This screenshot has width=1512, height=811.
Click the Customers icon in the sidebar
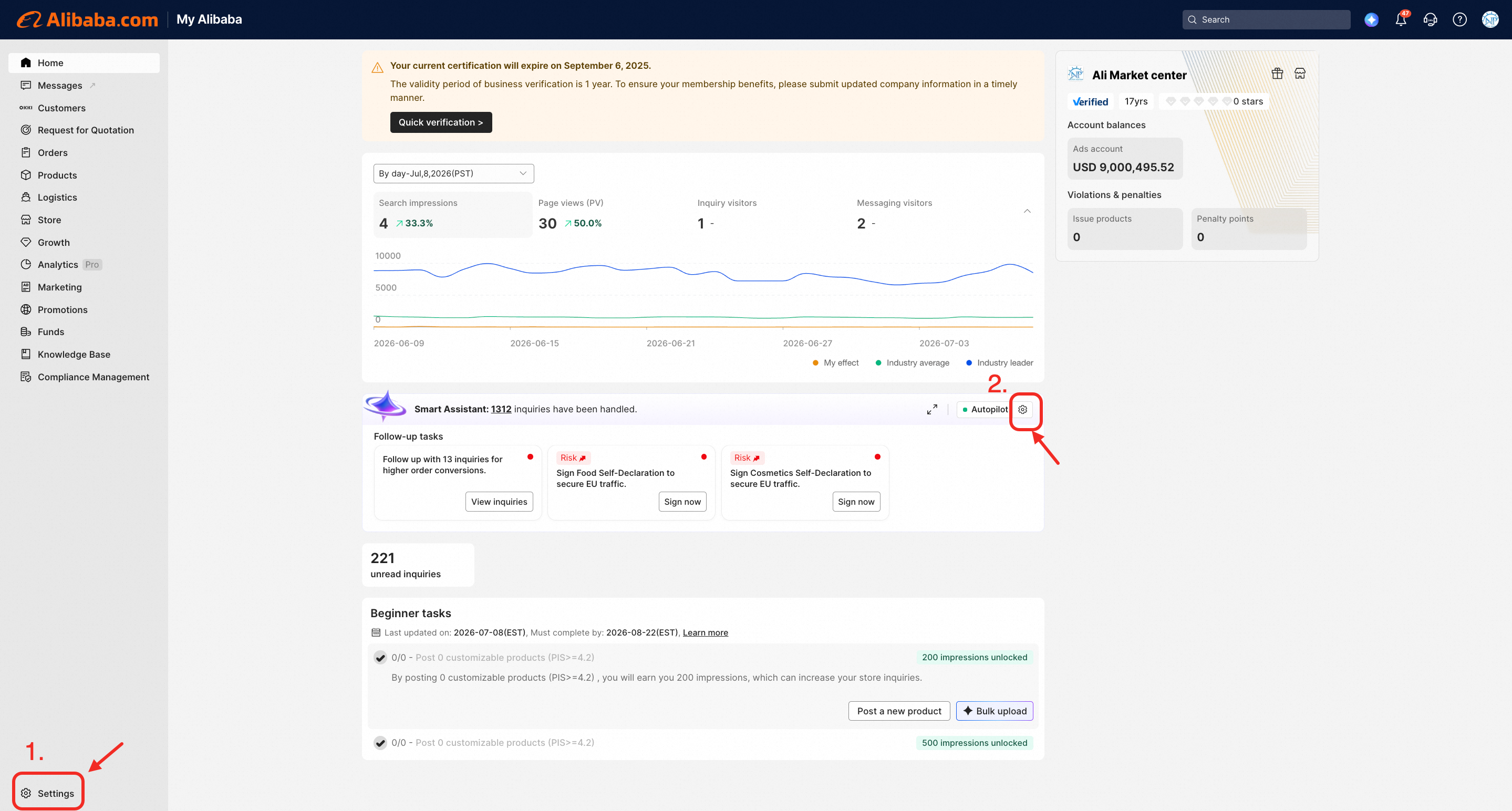tap(26, 108)
